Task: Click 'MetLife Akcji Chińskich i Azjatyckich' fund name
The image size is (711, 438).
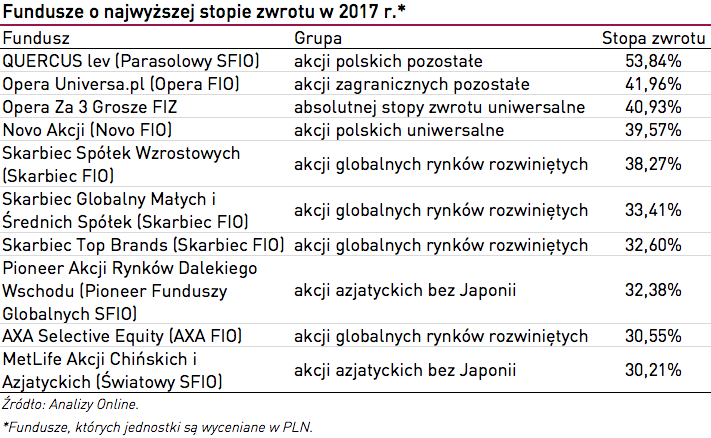Action: pos(112,370)
